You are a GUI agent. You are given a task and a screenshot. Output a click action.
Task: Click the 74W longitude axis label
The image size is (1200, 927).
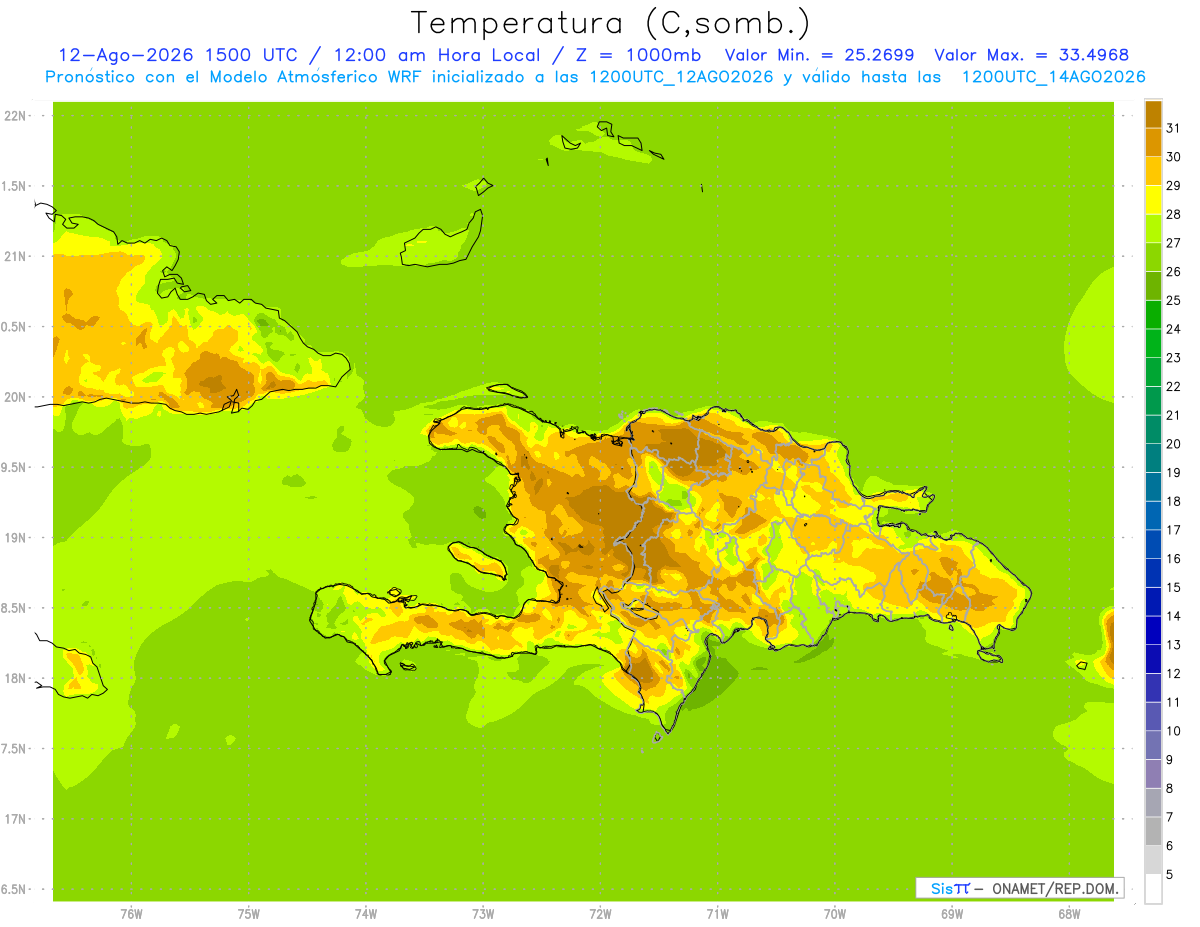[365, 914]
